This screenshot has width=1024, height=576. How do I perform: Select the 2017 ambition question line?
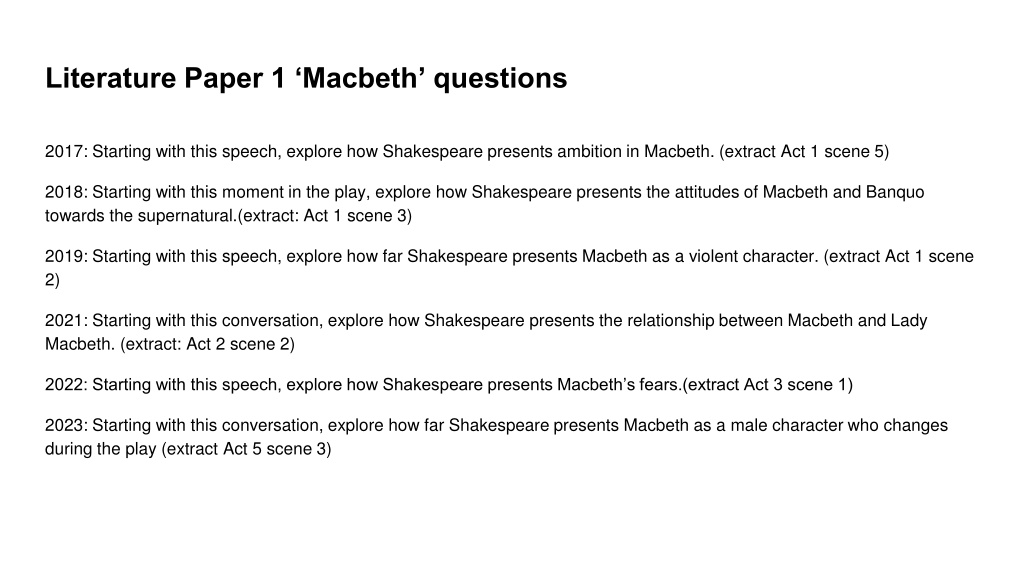[467, 152]
